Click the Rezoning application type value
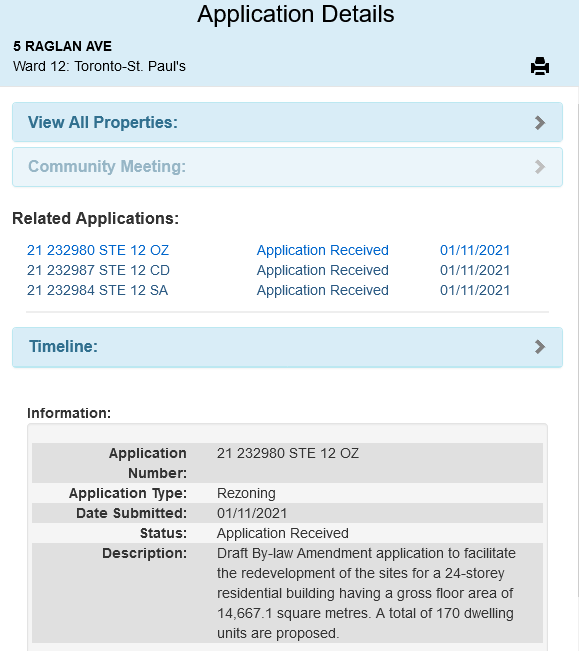This screenshot has height=651, width=579. click(246, 493)
